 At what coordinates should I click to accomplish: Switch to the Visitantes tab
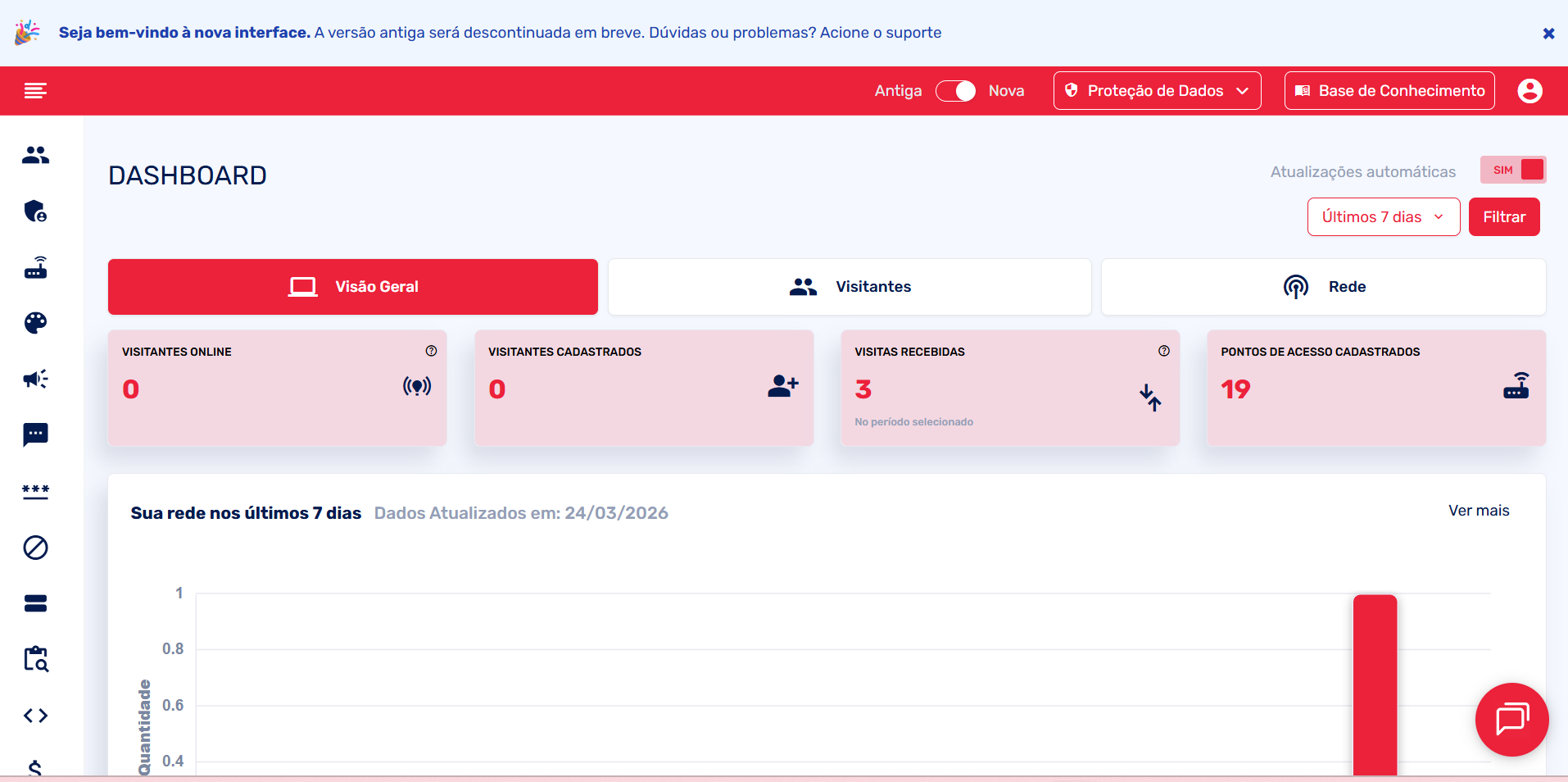850,287
